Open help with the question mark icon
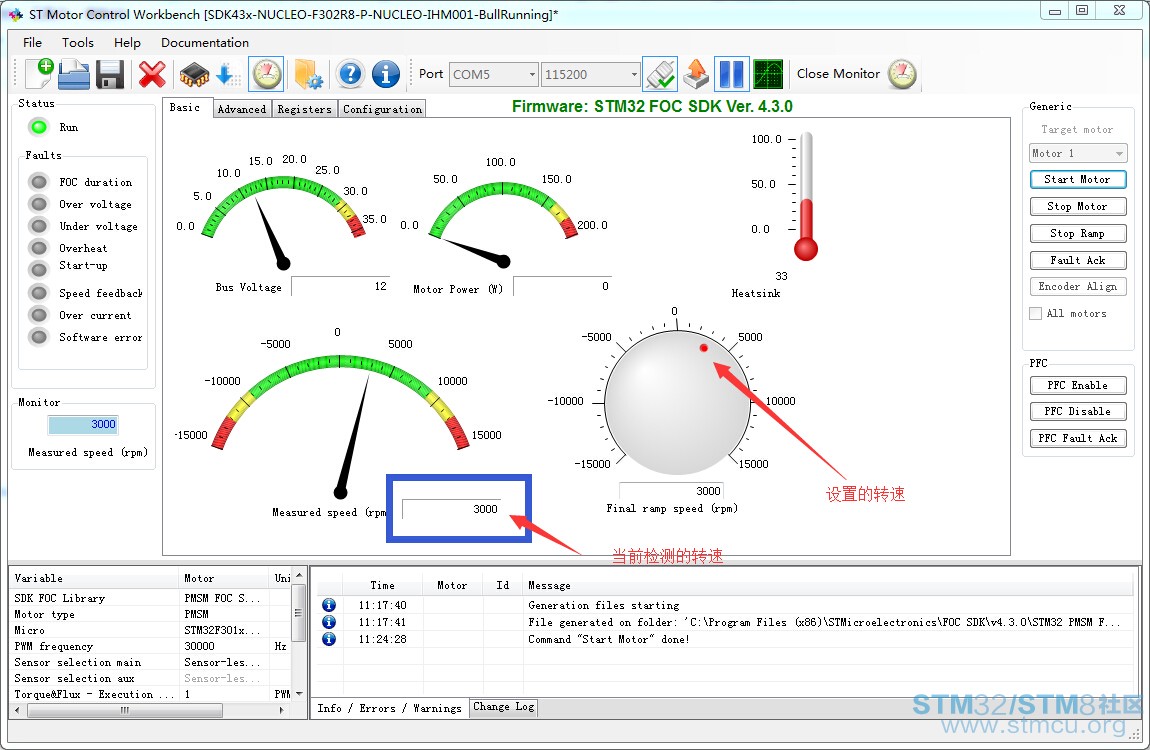The width and height of the screenshot is (1150, 750). pos(351,74)
